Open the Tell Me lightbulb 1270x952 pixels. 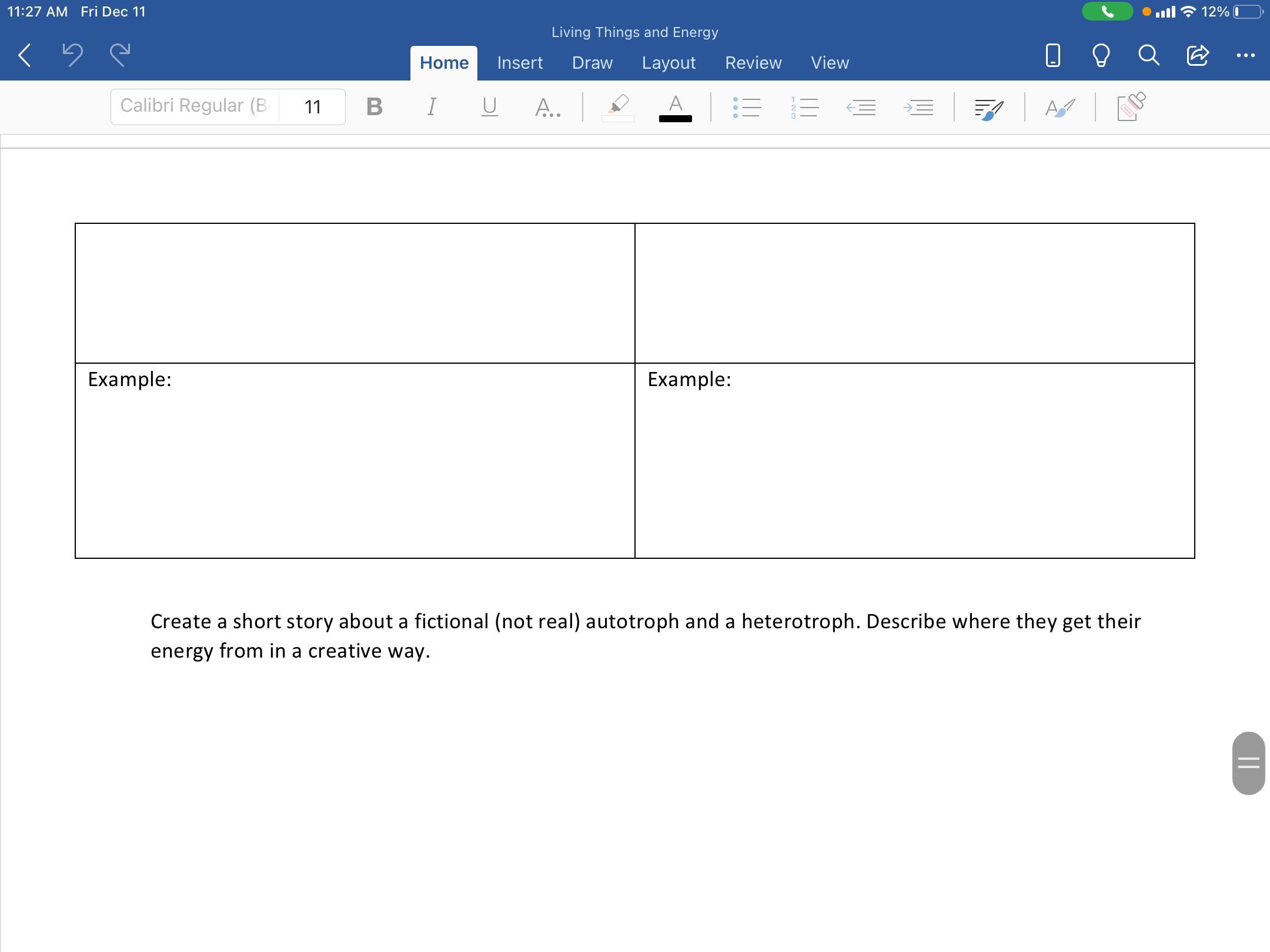(1101, 55)
